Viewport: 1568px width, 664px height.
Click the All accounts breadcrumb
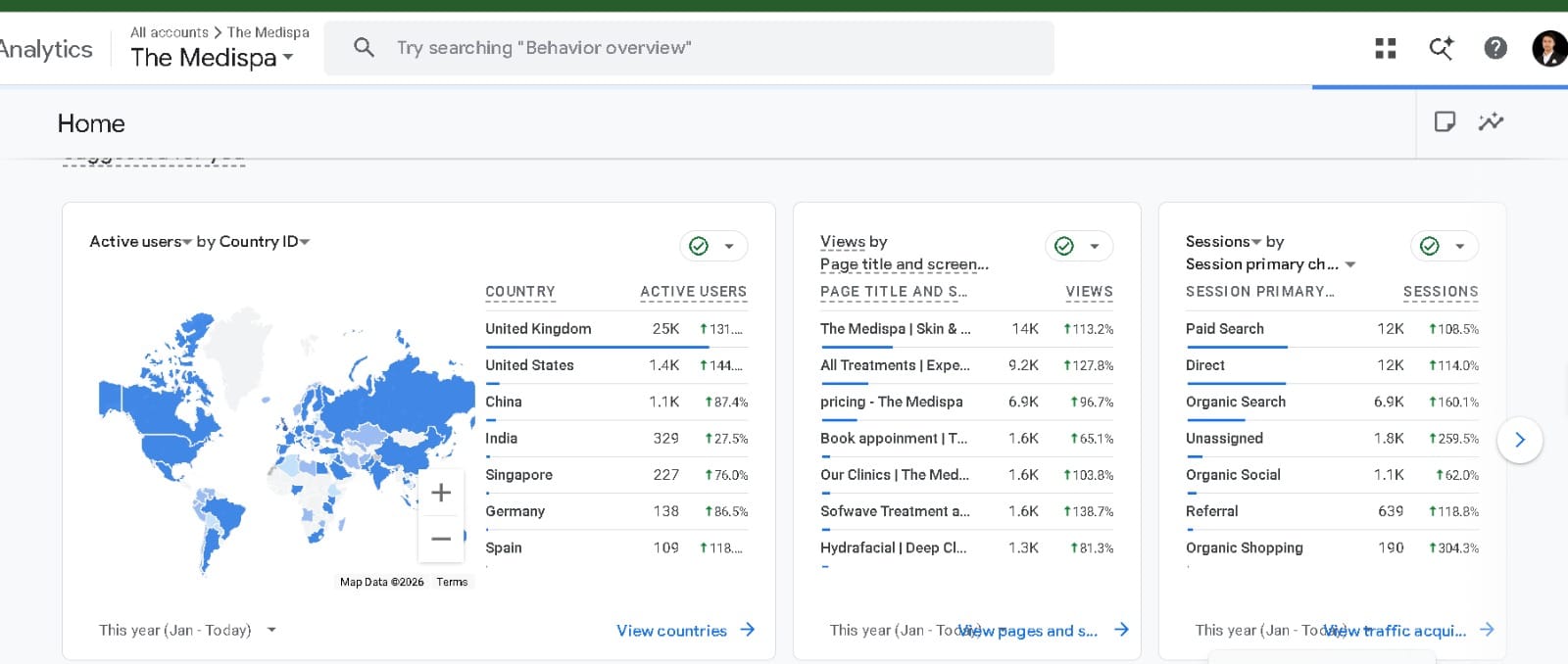tap(169, 32)
